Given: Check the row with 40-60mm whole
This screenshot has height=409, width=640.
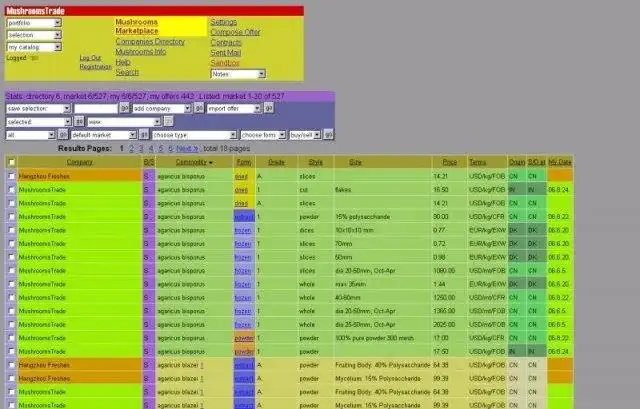Looking at the screenshot, I should (12, 298).
